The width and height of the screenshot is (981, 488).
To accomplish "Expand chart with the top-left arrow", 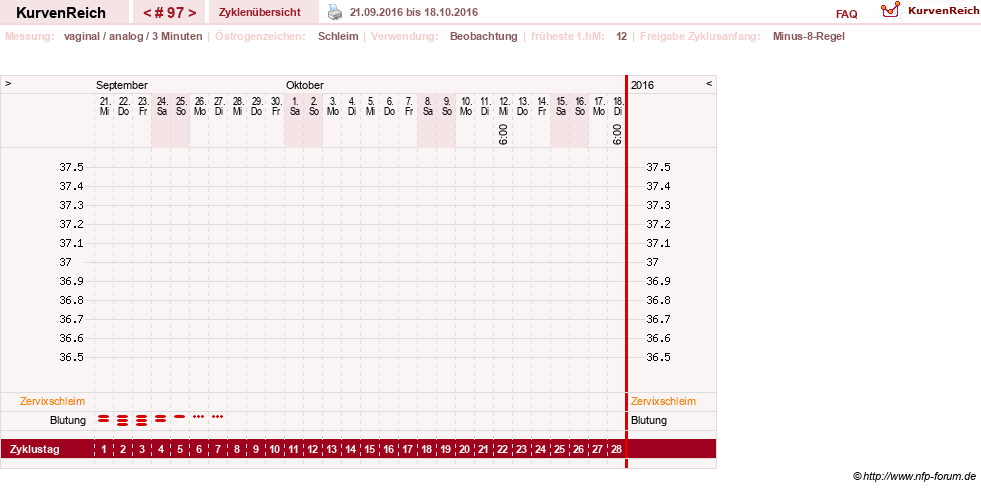I will point(8,83).
